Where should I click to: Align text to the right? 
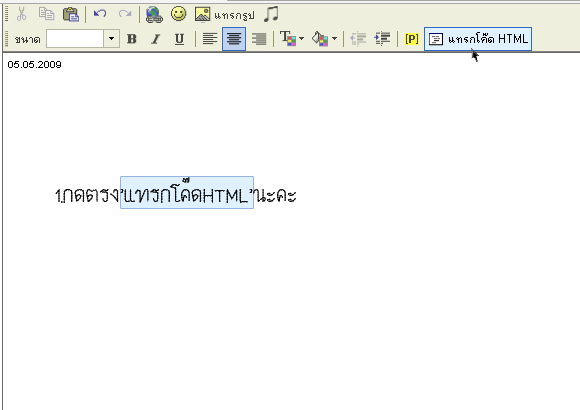(x=259, y=38)
